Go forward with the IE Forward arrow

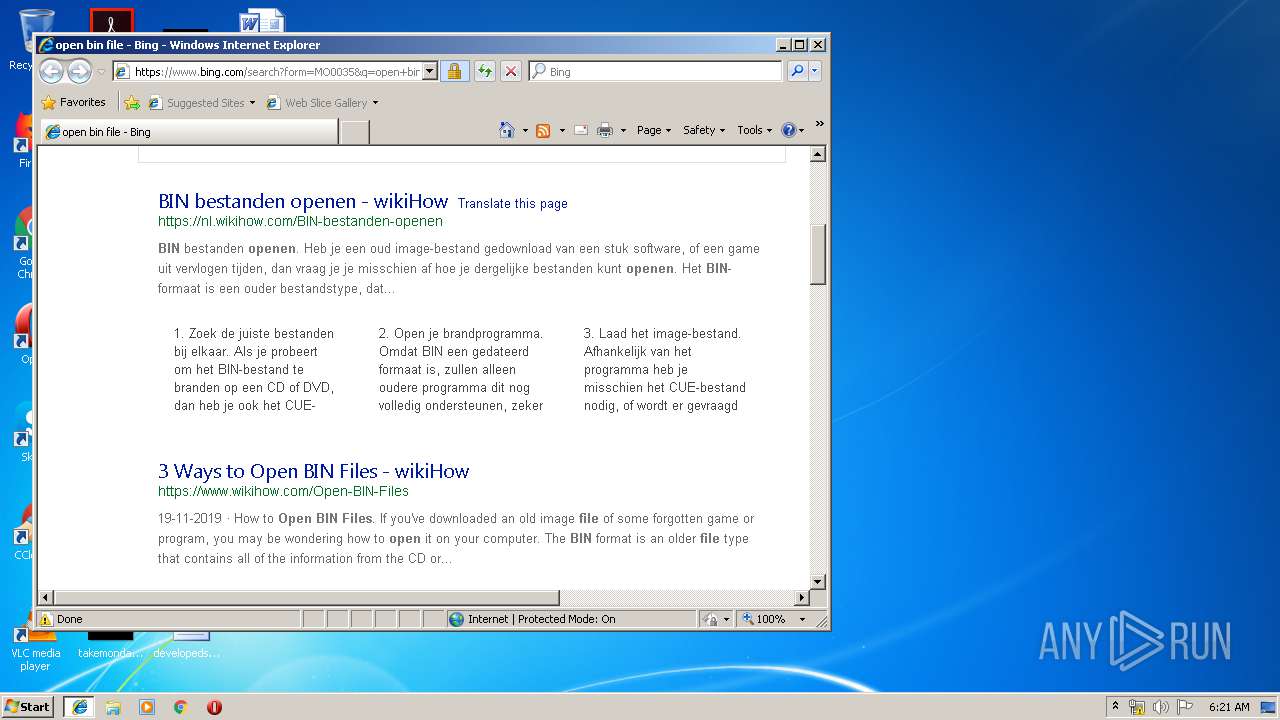click(x=80, y=71)
